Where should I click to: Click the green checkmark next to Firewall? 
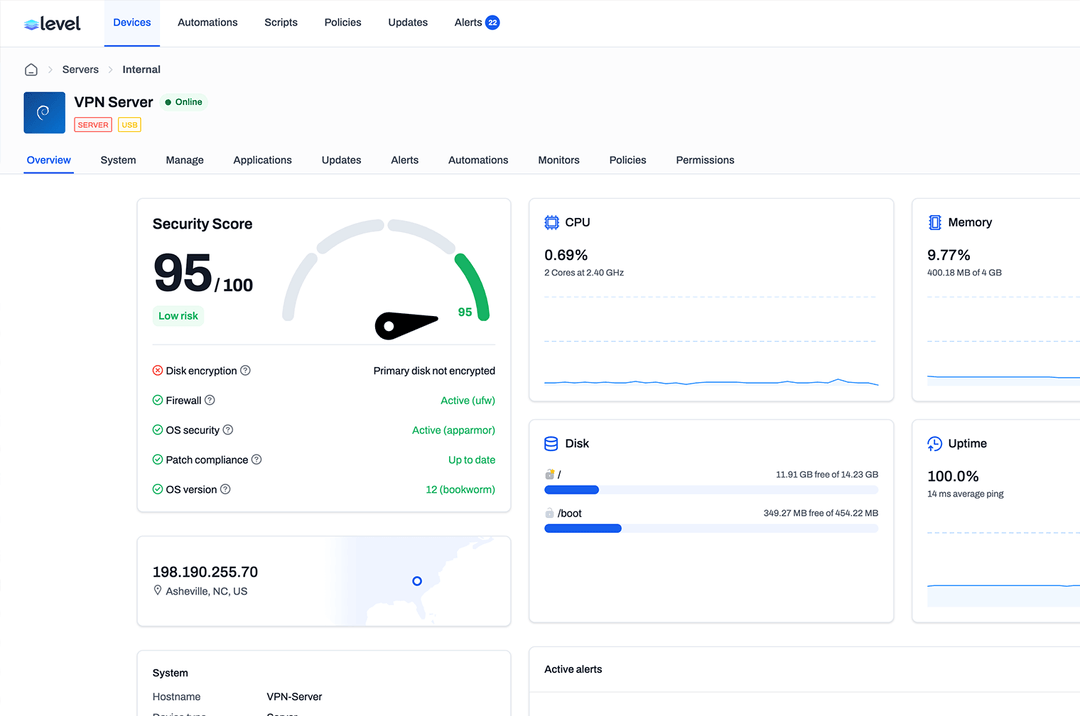point(156,400)
